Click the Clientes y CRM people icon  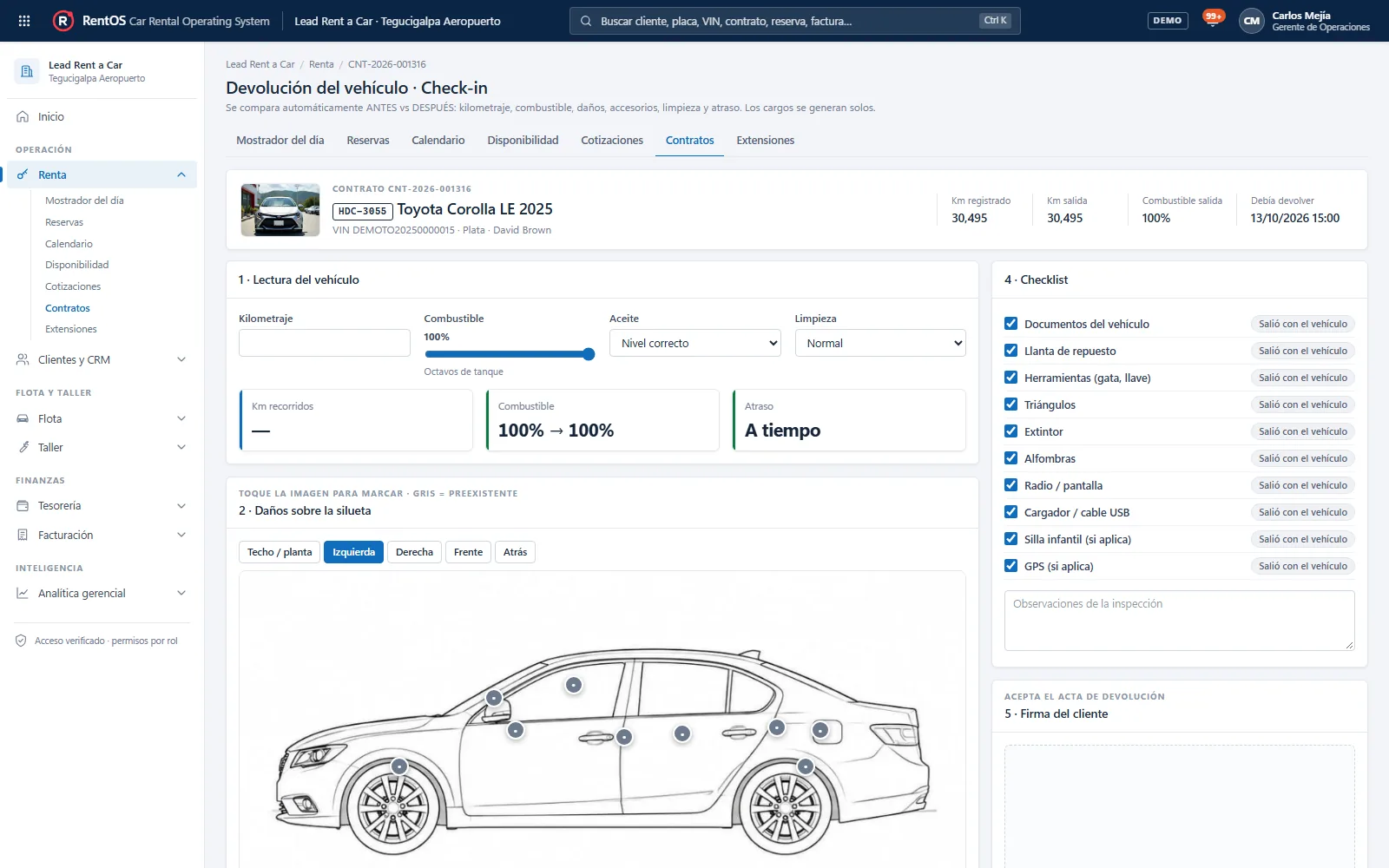point(23,359)
